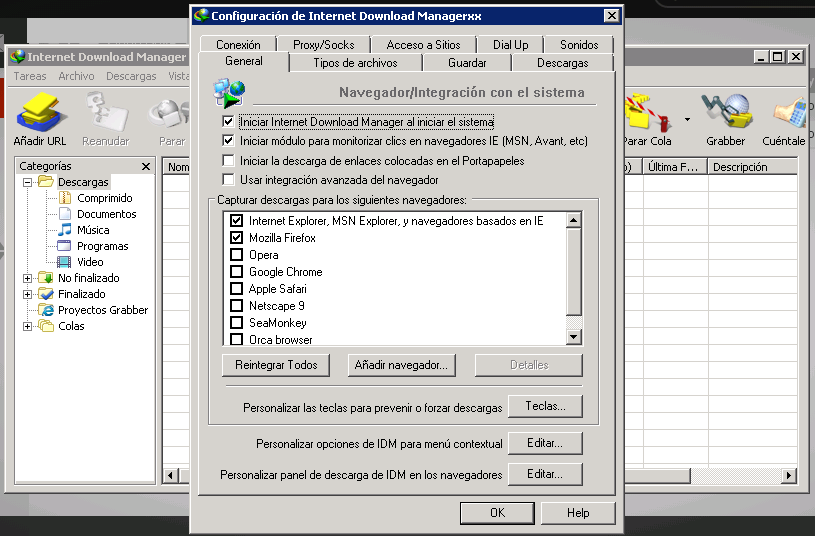This screenshot has width=815, height=536.
Task: Select the Documentos category icon
Action: pyautogui.click(x=65, y=214)
